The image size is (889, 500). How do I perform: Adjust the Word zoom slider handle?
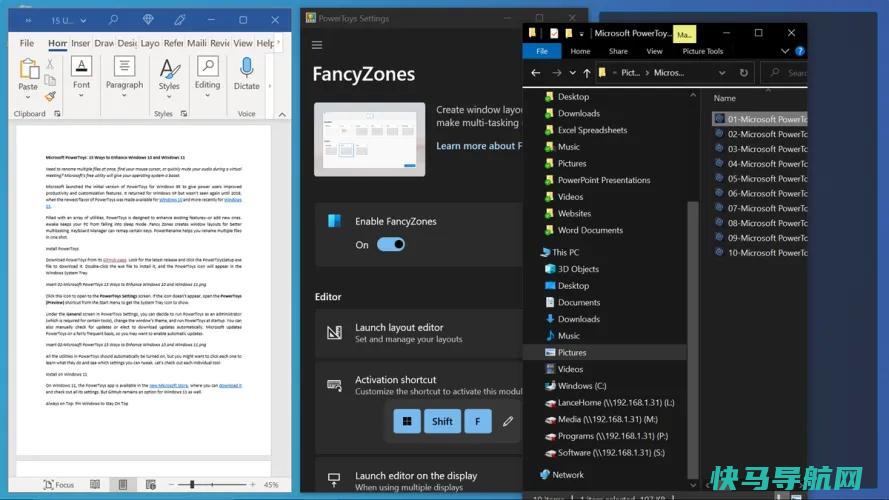(x=192, y=485)
